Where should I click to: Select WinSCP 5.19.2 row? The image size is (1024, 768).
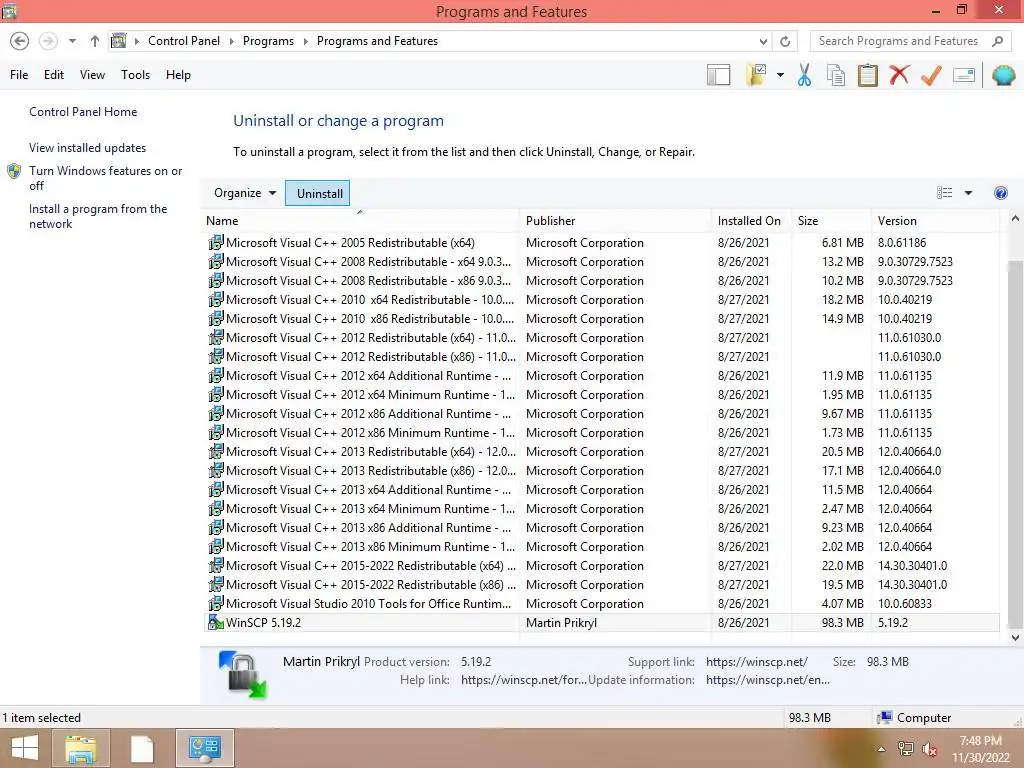click(x=601, y=623)
